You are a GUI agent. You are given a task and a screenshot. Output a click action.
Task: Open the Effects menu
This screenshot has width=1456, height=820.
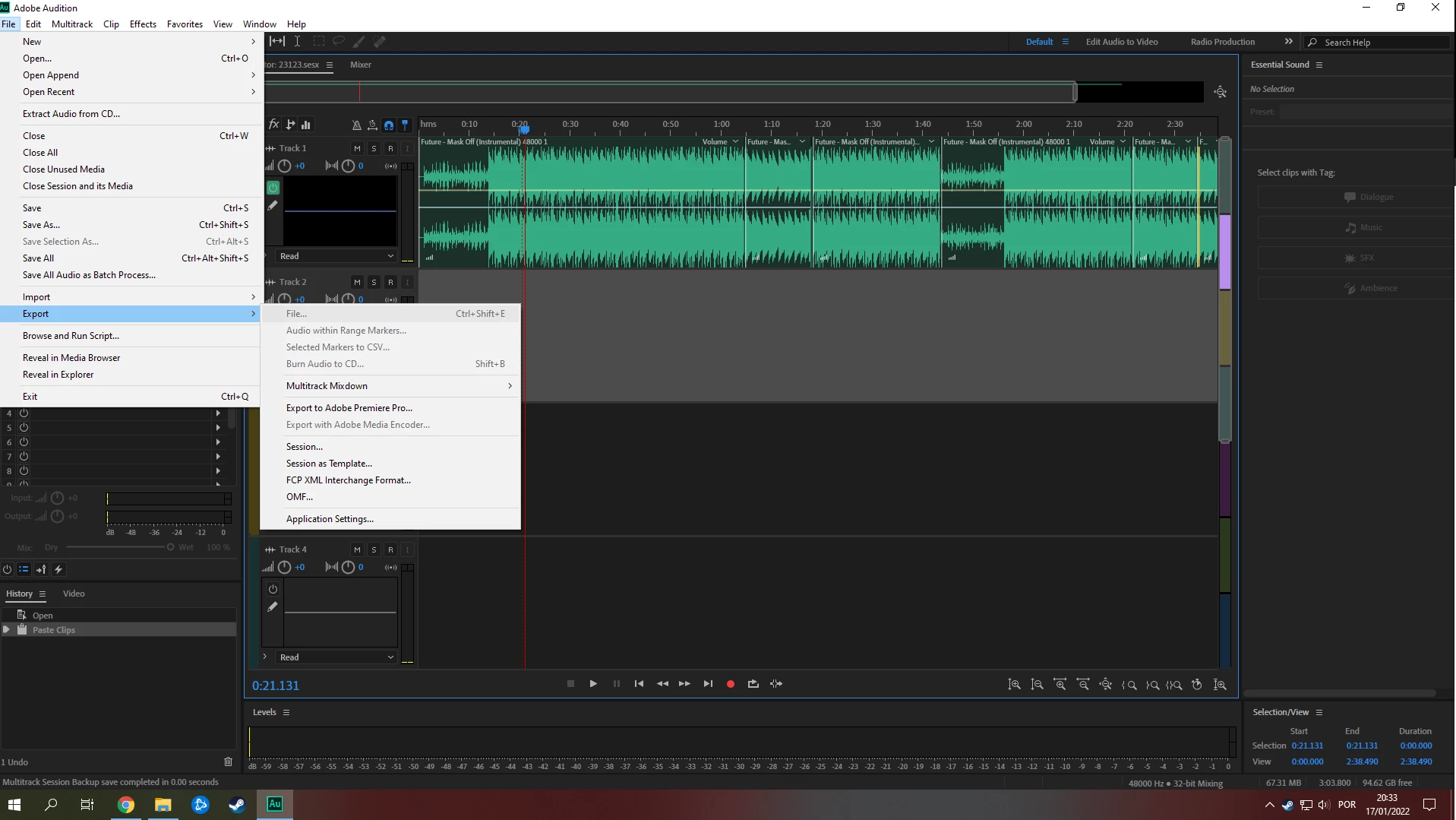click(x=143, y=24)
